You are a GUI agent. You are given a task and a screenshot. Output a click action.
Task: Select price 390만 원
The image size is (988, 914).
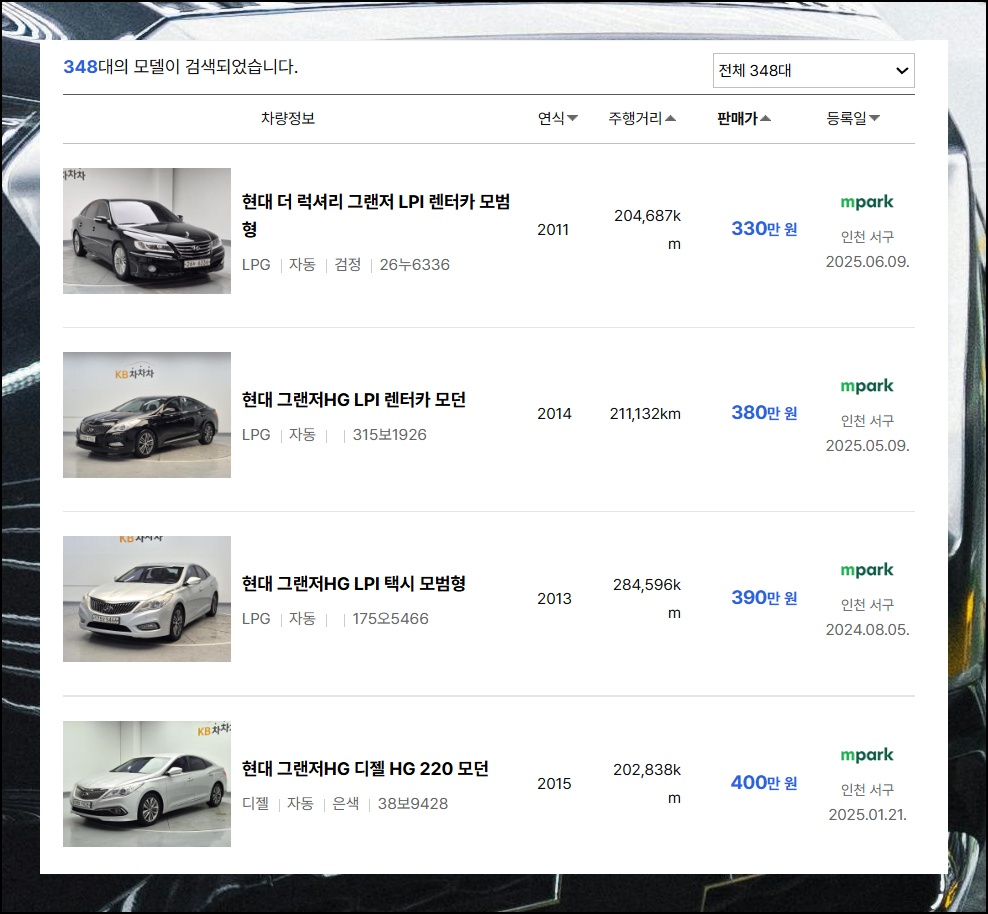click(x=764, y=597)
